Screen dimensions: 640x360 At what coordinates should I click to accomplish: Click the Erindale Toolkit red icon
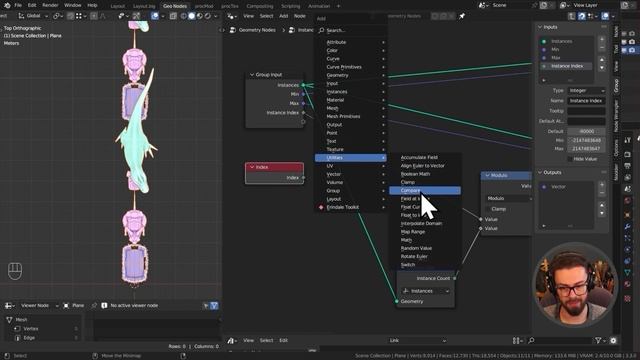pyautogui.click(x=321, y=207)
